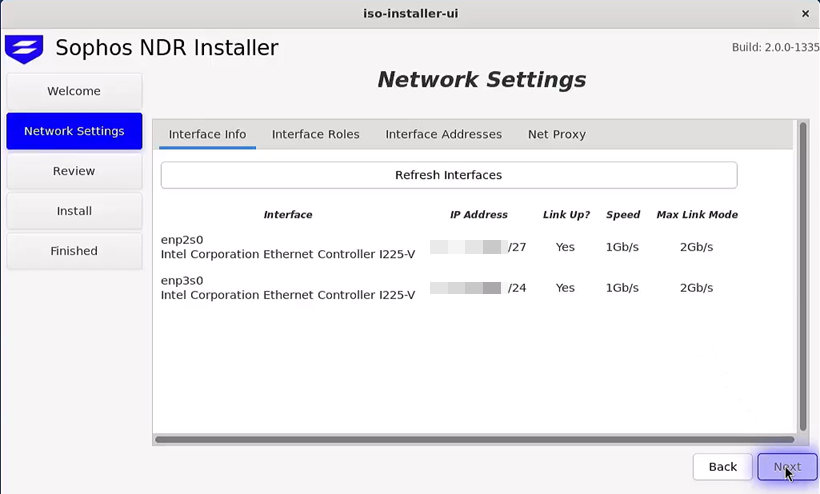
Task: Click the /27 subnet of enp2s0
Action: pos(517,247)
